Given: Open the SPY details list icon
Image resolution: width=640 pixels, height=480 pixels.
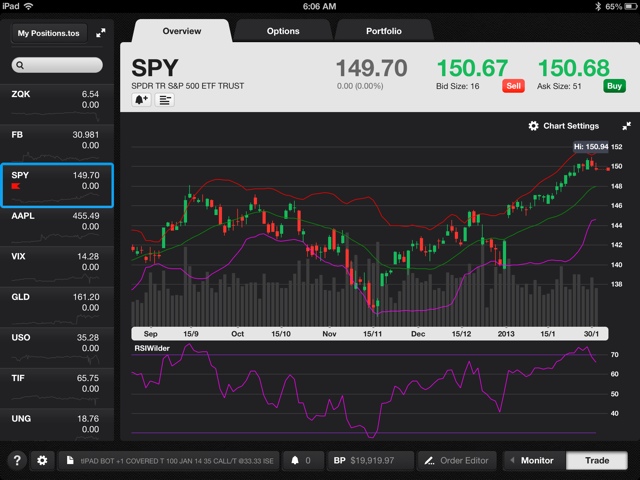Looking at the screenshot, I should [164, 100].
